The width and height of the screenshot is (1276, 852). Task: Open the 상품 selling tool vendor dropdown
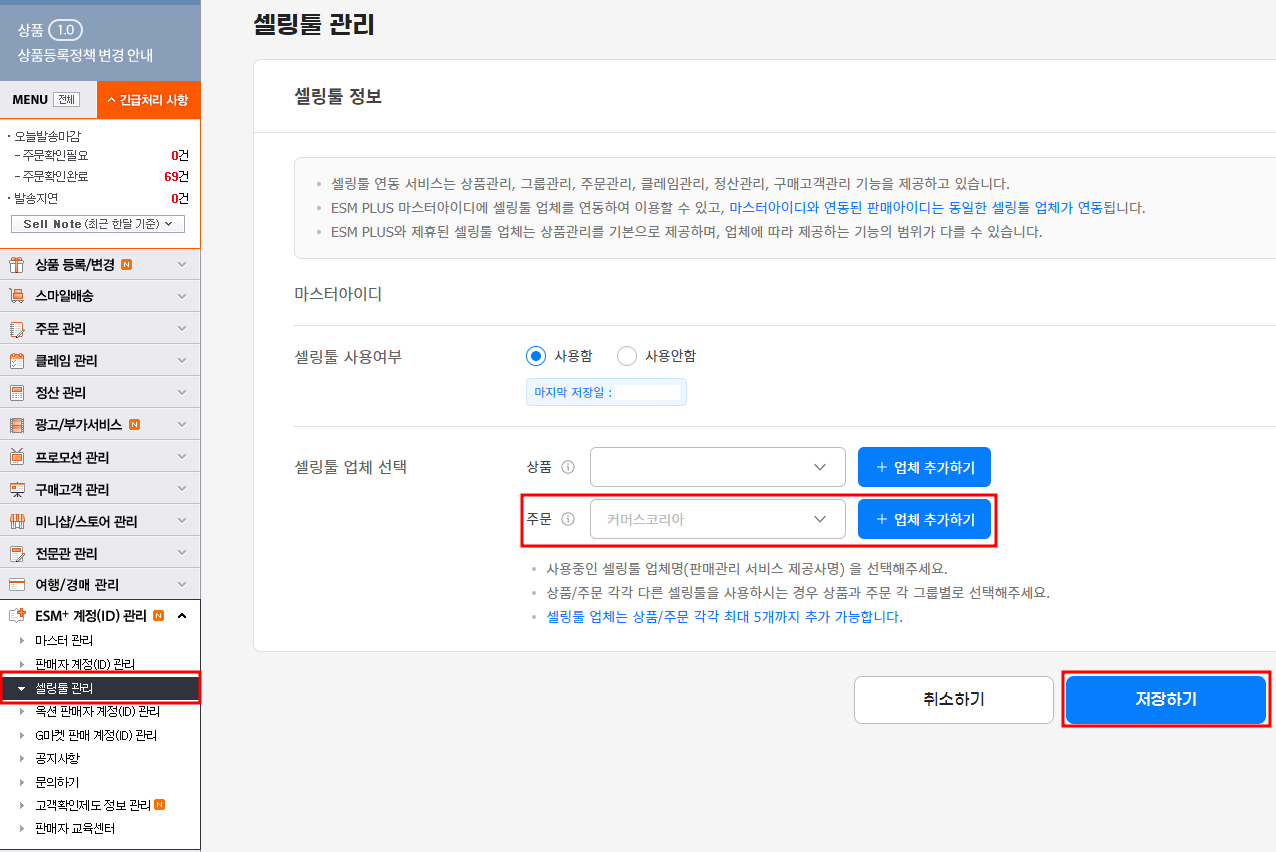[717, 467]
